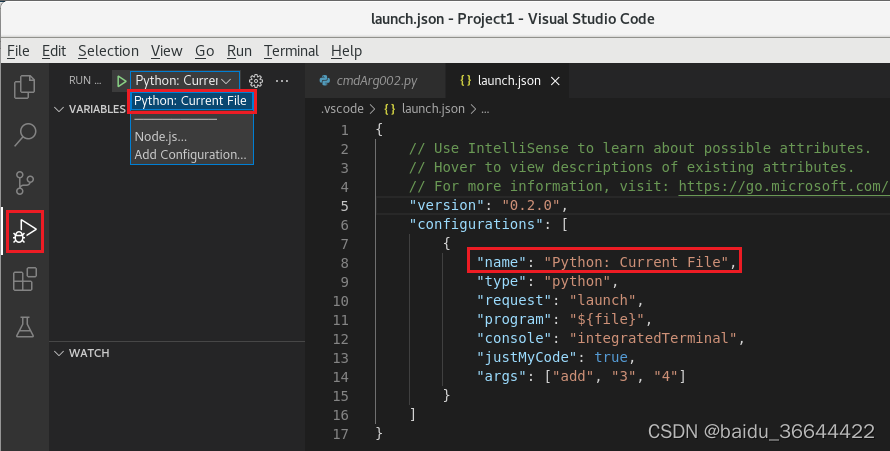Choose Add Configuration... from the list
This screenshot has height=451, width=890.
pyautogui.click(x=191, y=155)
